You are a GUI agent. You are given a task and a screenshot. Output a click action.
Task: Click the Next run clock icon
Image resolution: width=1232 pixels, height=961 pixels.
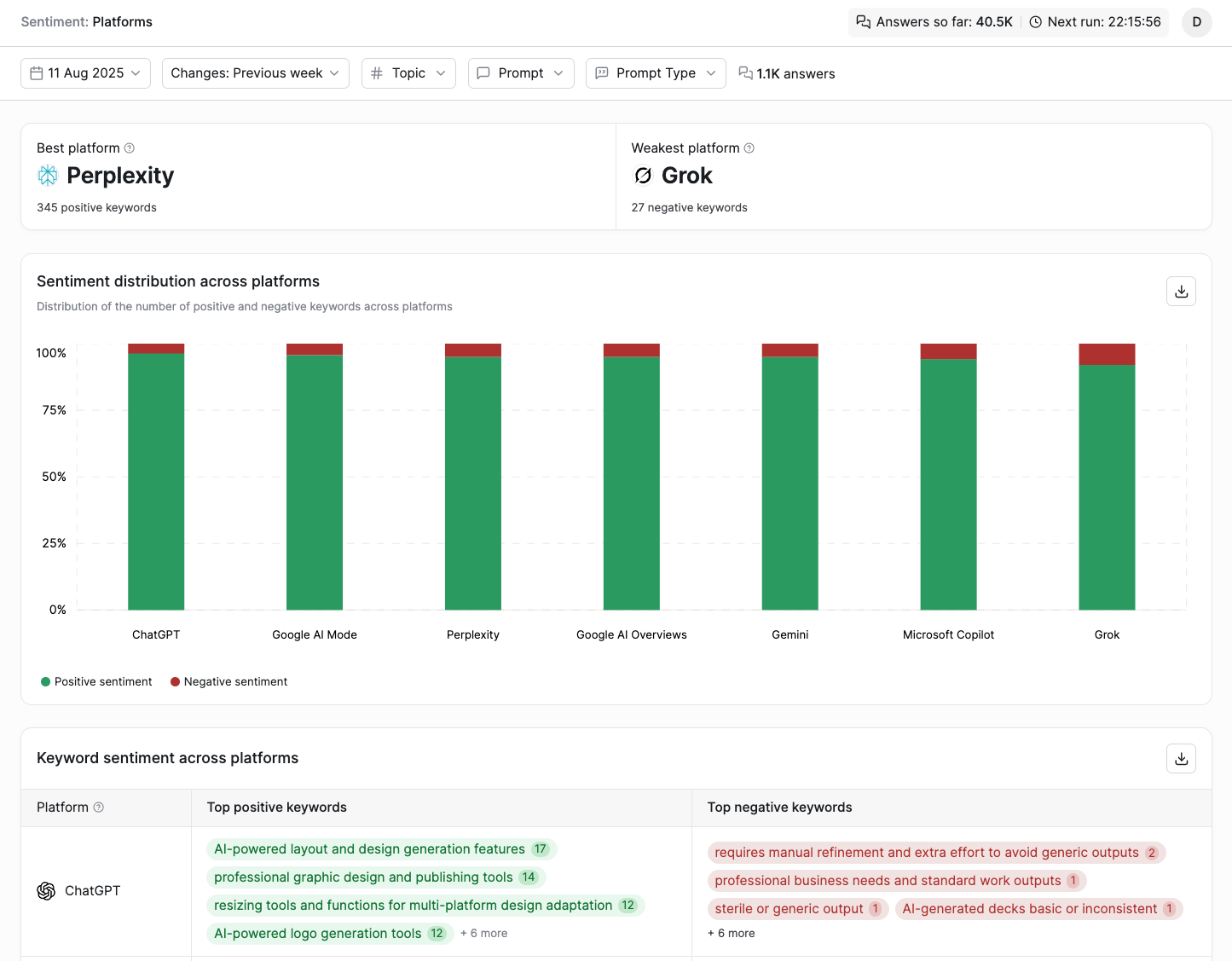(1035, 22)
